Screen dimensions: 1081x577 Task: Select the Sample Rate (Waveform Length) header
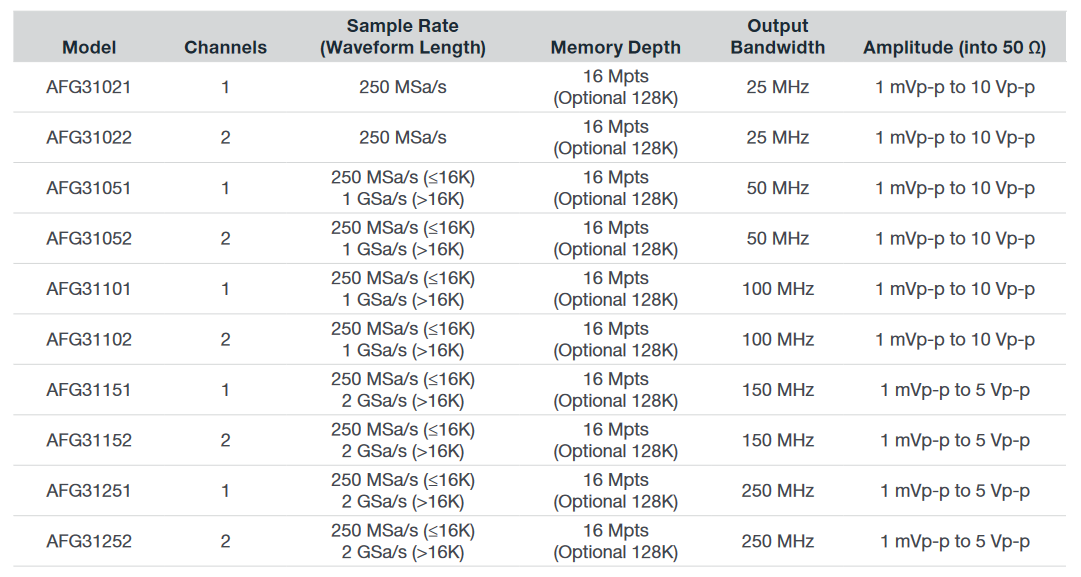[403, 37]
